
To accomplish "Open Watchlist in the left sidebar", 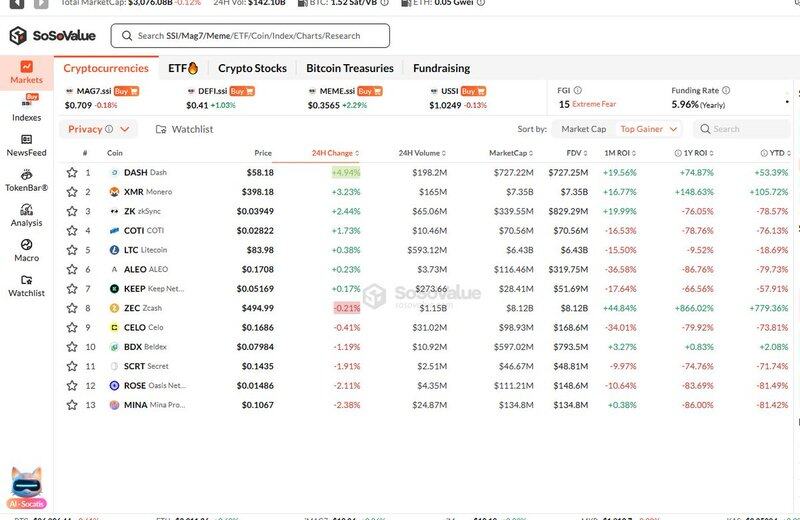I will (x=26, y=285).
